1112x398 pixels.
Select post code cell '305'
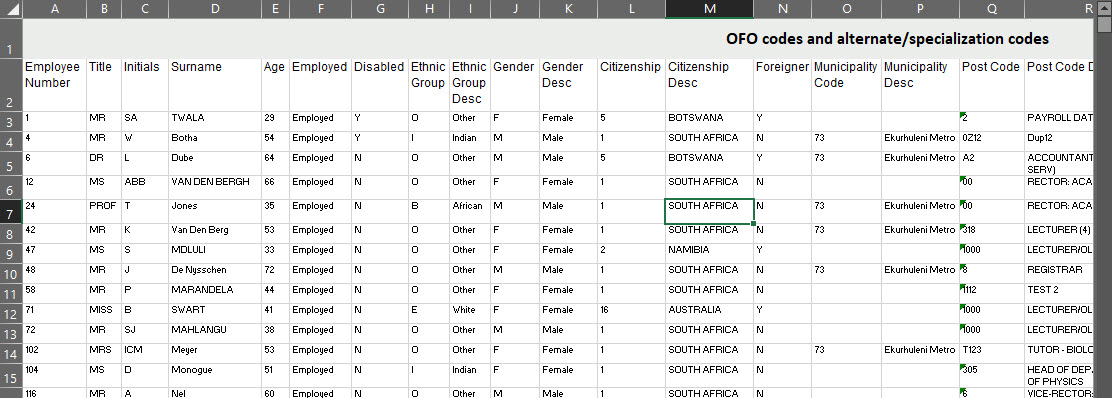tap(992, 375)
